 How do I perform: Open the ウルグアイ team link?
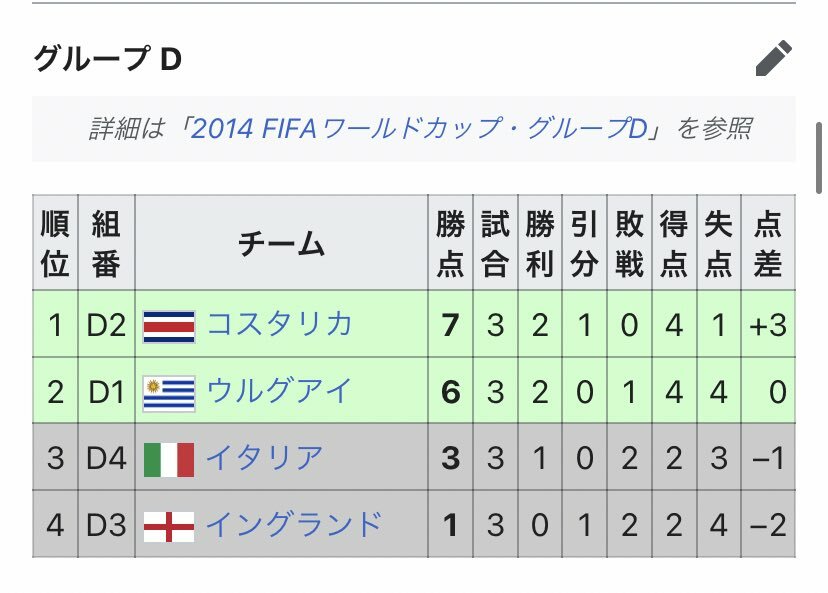pyautogui.click(x=279, y=391)
